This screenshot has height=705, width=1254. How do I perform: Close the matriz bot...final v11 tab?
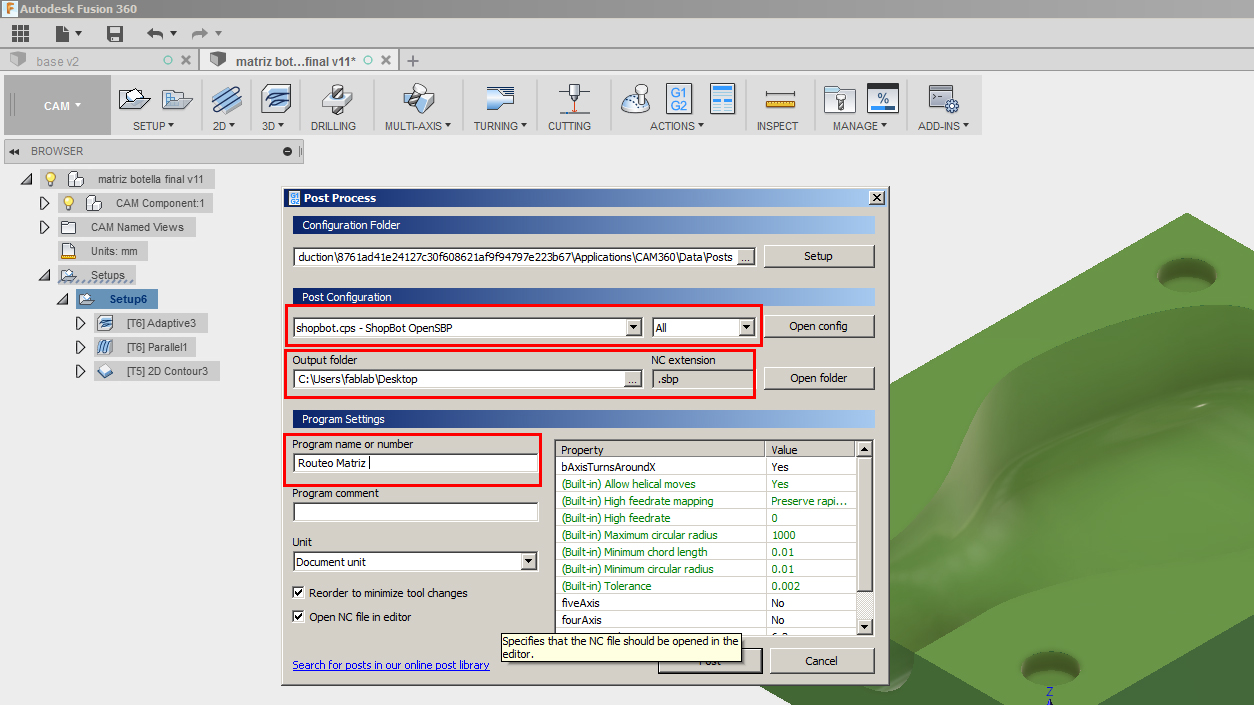(x=386, y=61)
